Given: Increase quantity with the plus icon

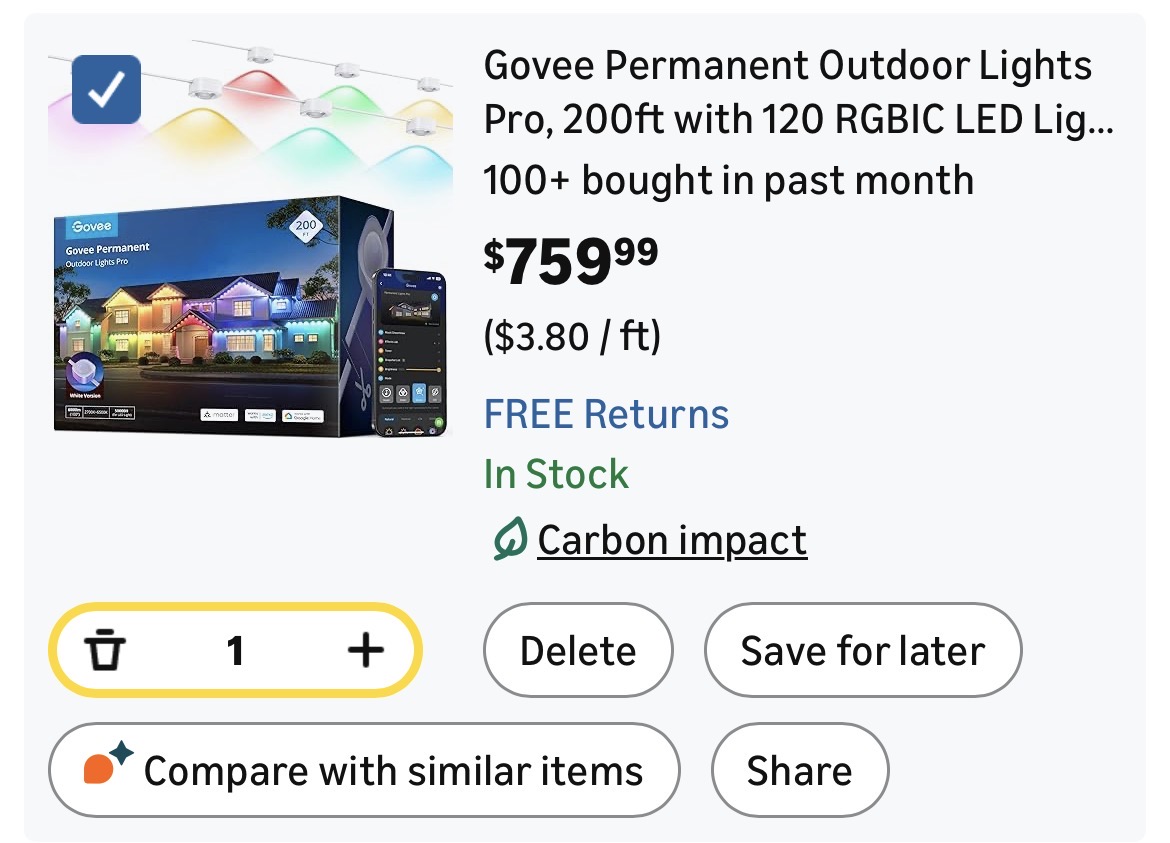Looking at the screenshot, I should point(365,652).
